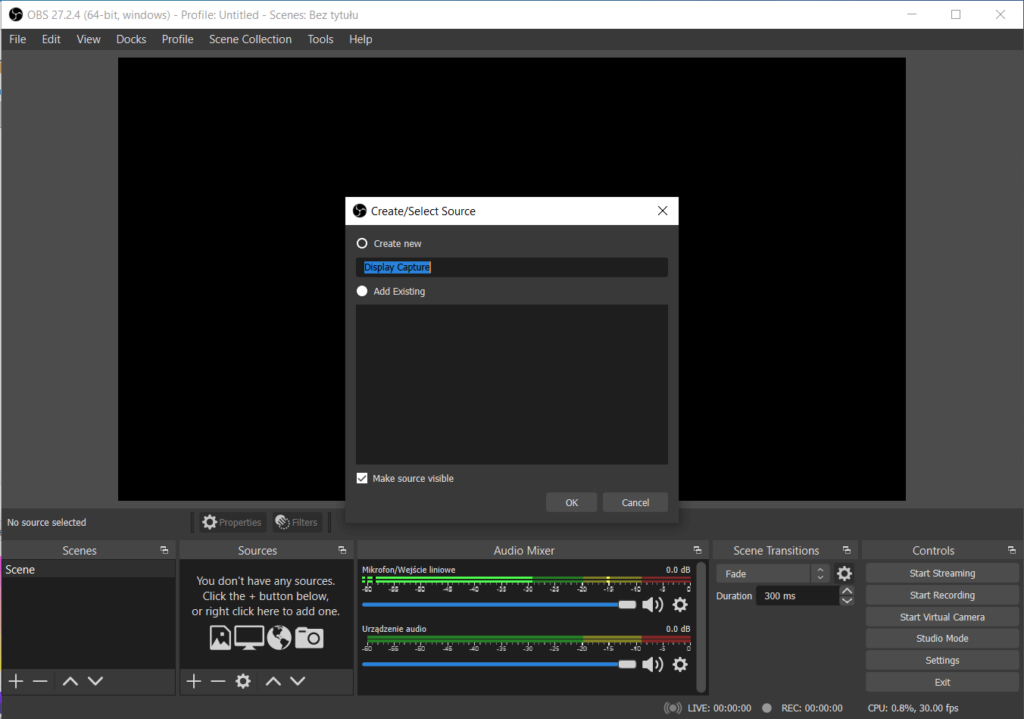Click the CPU 0.8%, 30.00 fps status

pos(912,708)
